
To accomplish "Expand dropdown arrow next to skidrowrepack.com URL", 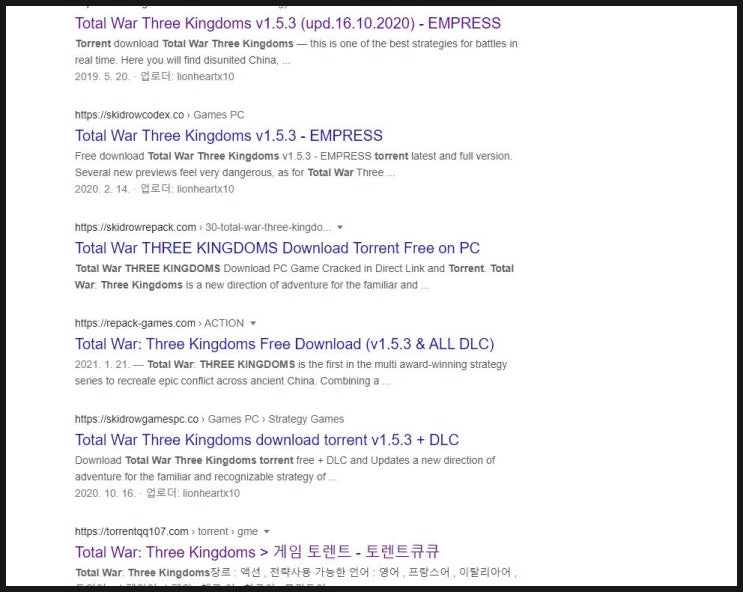I will point(340,228).
